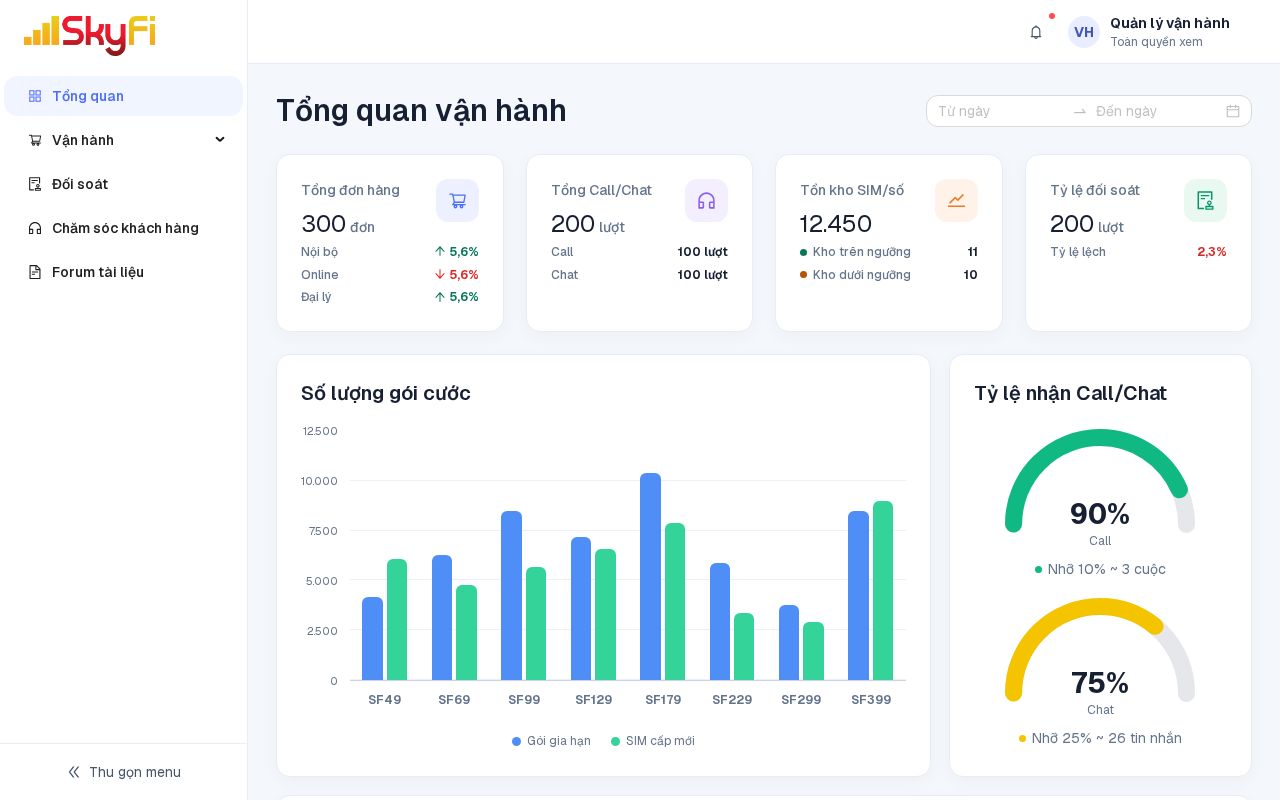Image resolution: width=1280 pixels, height=800 pixels.
Task: Collapse sidebar with Thu gọn menu
Action: point(124,772)
